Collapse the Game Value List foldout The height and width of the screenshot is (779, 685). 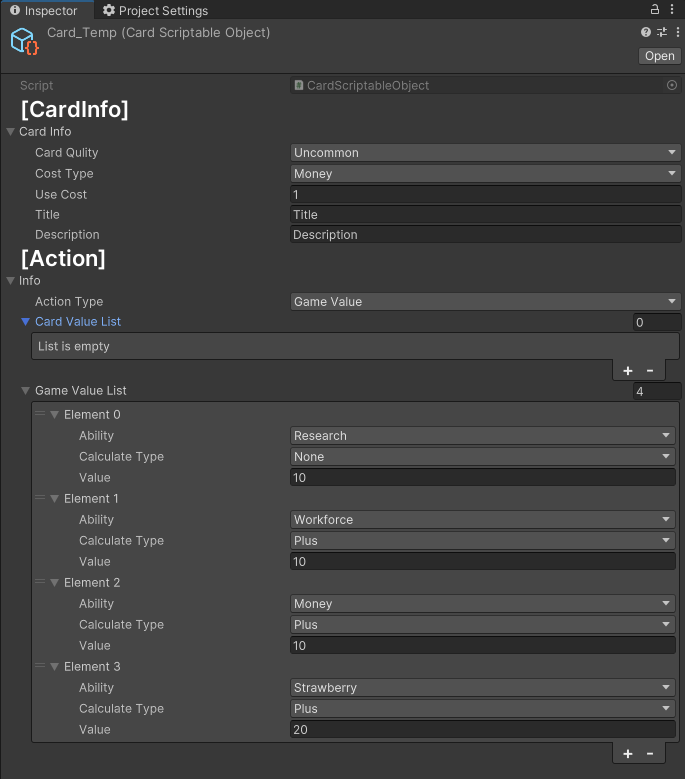[x=25, y=390]
